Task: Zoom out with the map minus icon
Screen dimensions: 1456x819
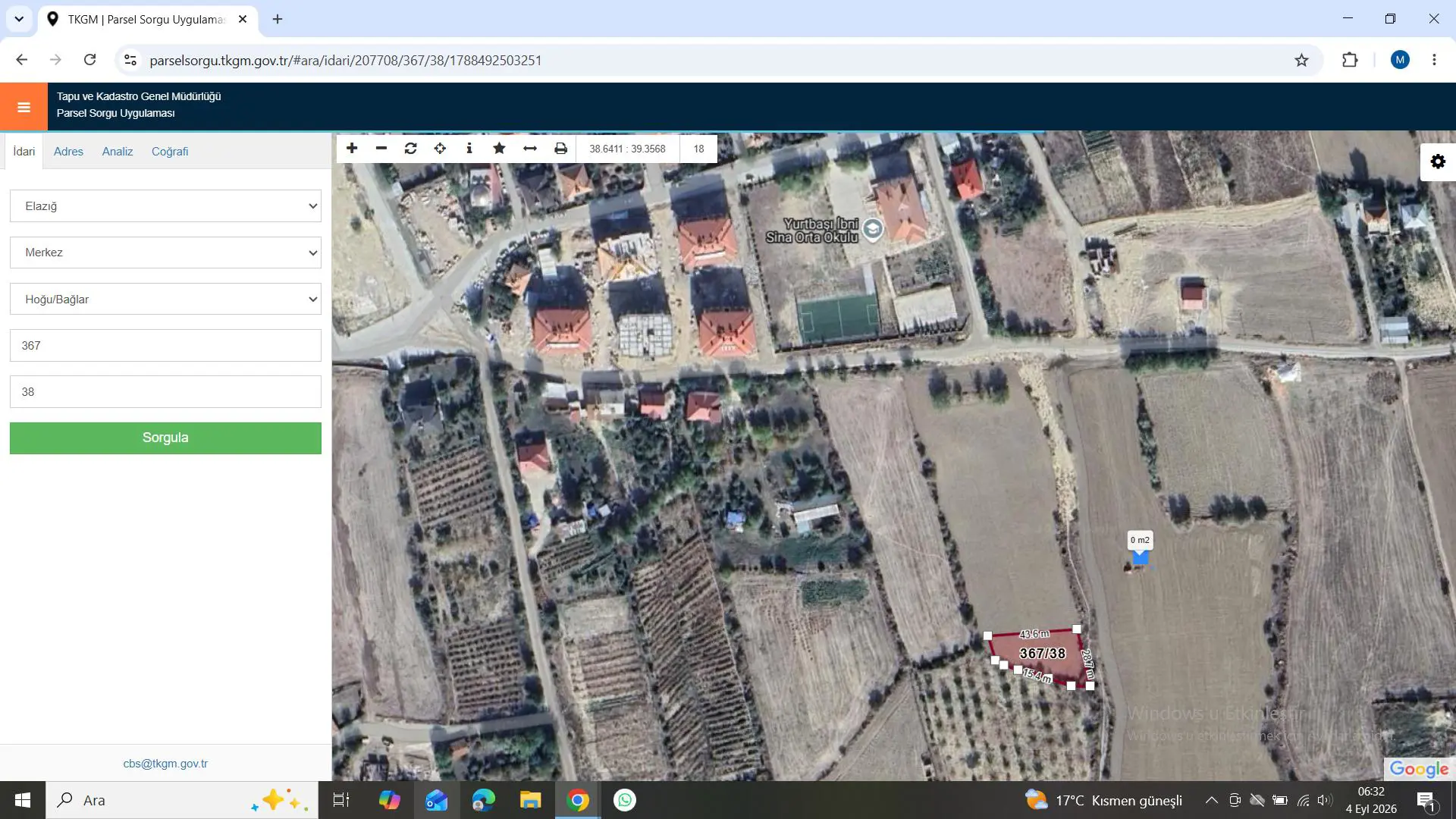Action: (x=381, y=149)
